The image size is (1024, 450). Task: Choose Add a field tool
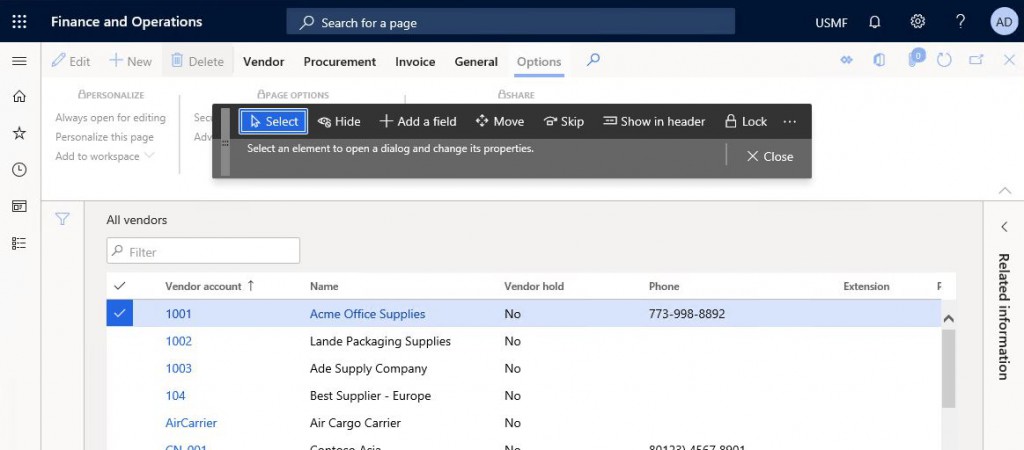click(x=418, y=121)
